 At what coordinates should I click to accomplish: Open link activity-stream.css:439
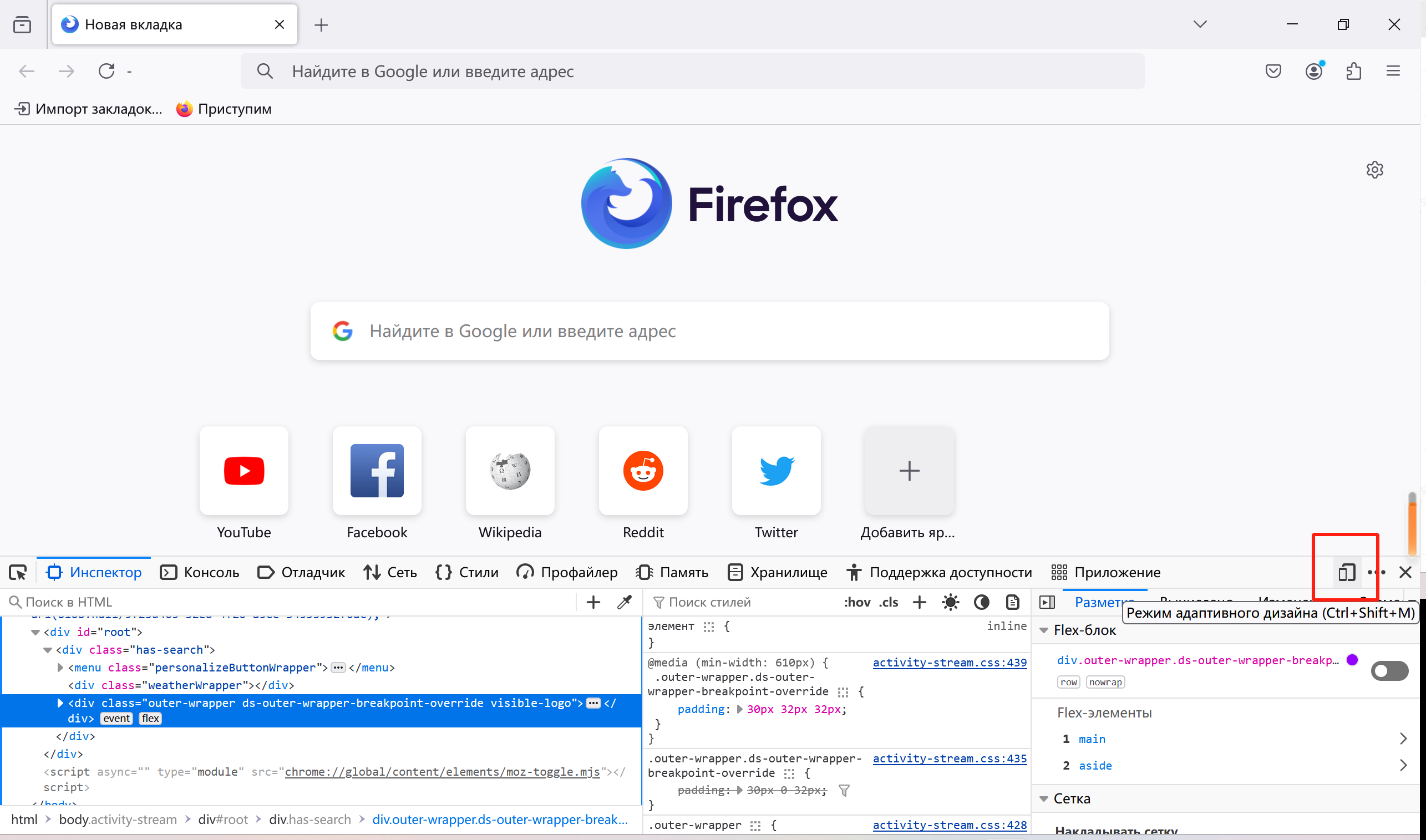[950, 662]
